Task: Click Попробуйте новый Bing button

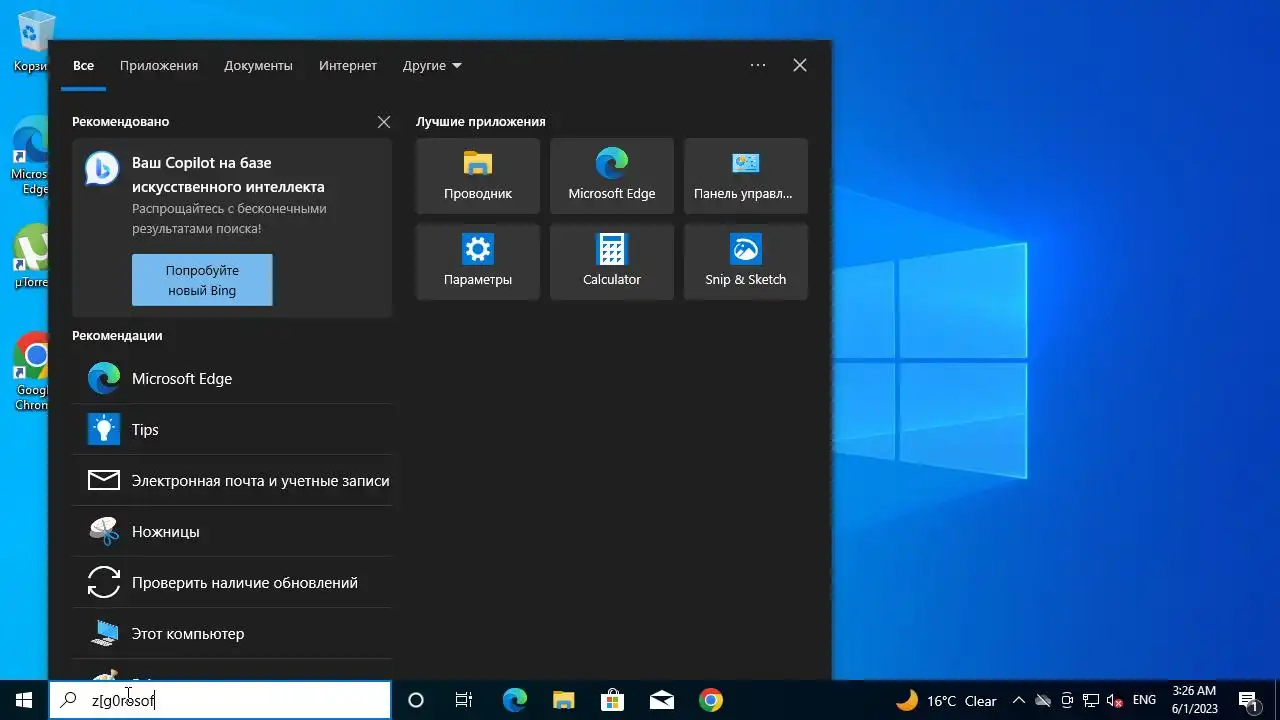Action: pos(202,280)
